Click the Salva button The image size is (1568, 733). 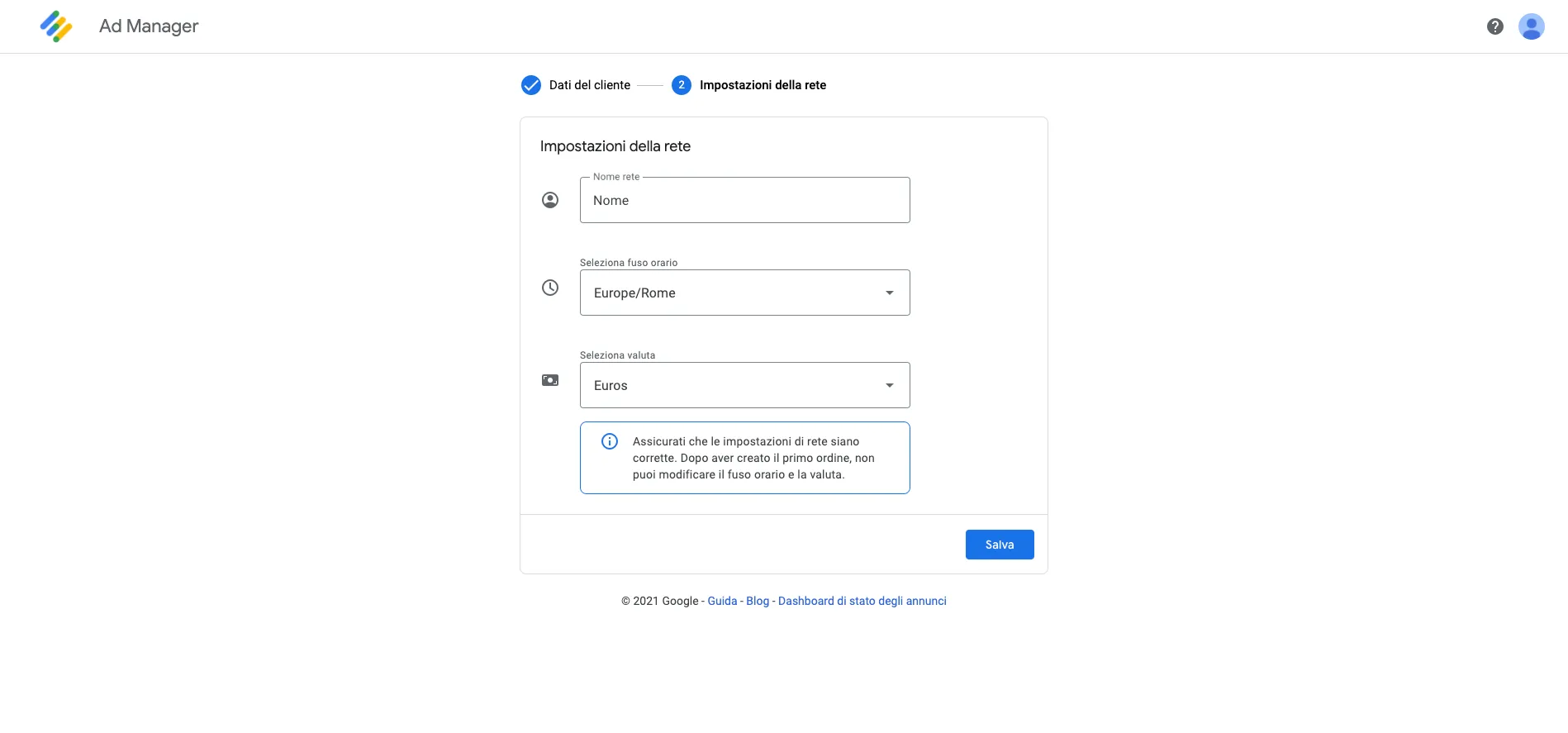[1000, 545]
